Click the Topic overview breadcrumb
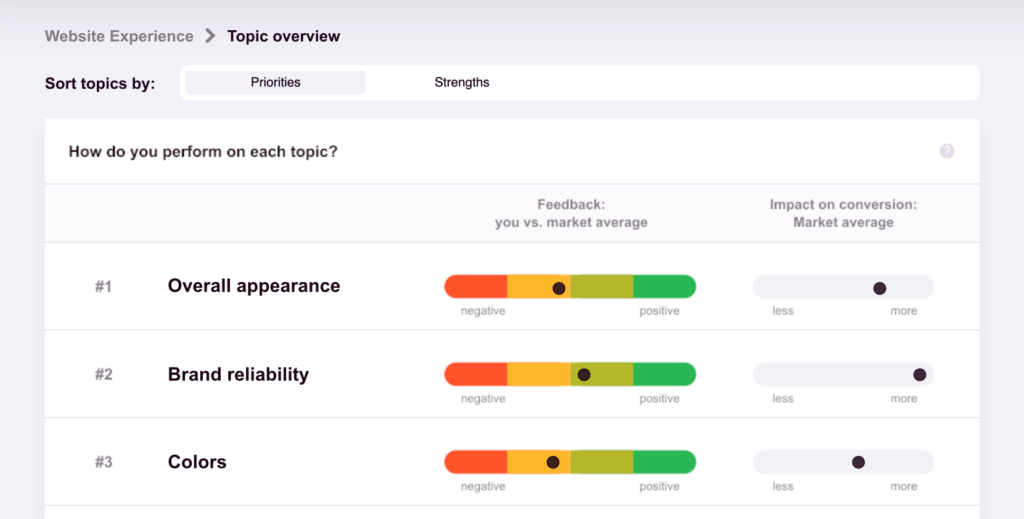The image size is (1024, 519). click(283, 36)
